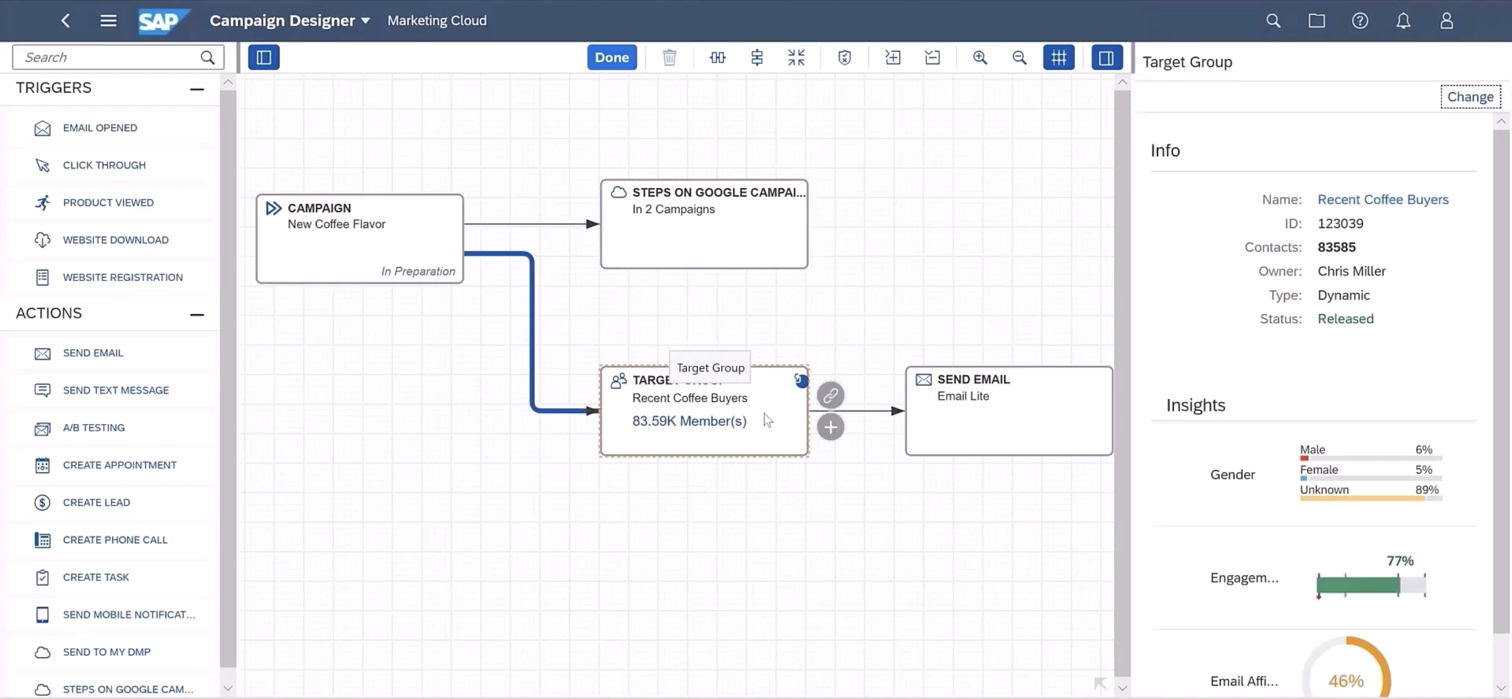Click the Engagement score progress bar

(x=1371, y=584)
